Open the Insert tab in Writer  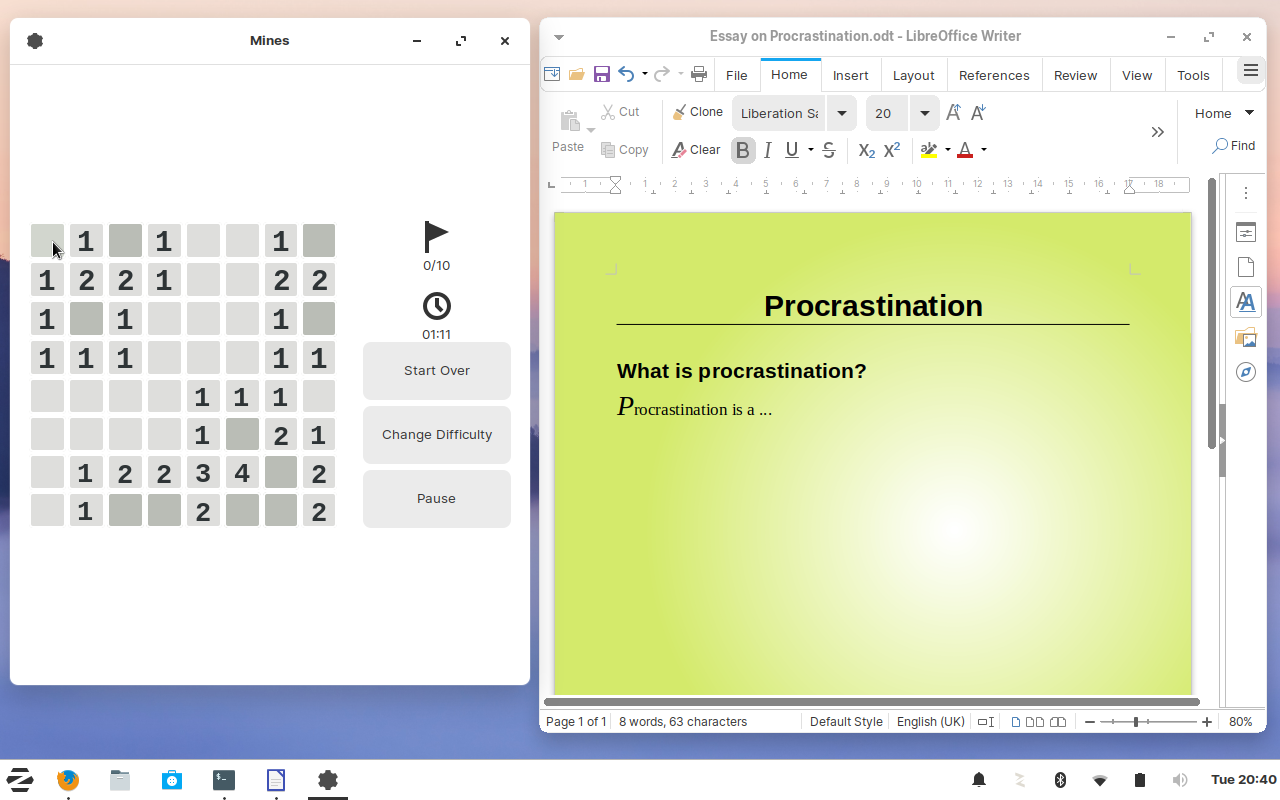pyautogui.click(x=851, y=75)
